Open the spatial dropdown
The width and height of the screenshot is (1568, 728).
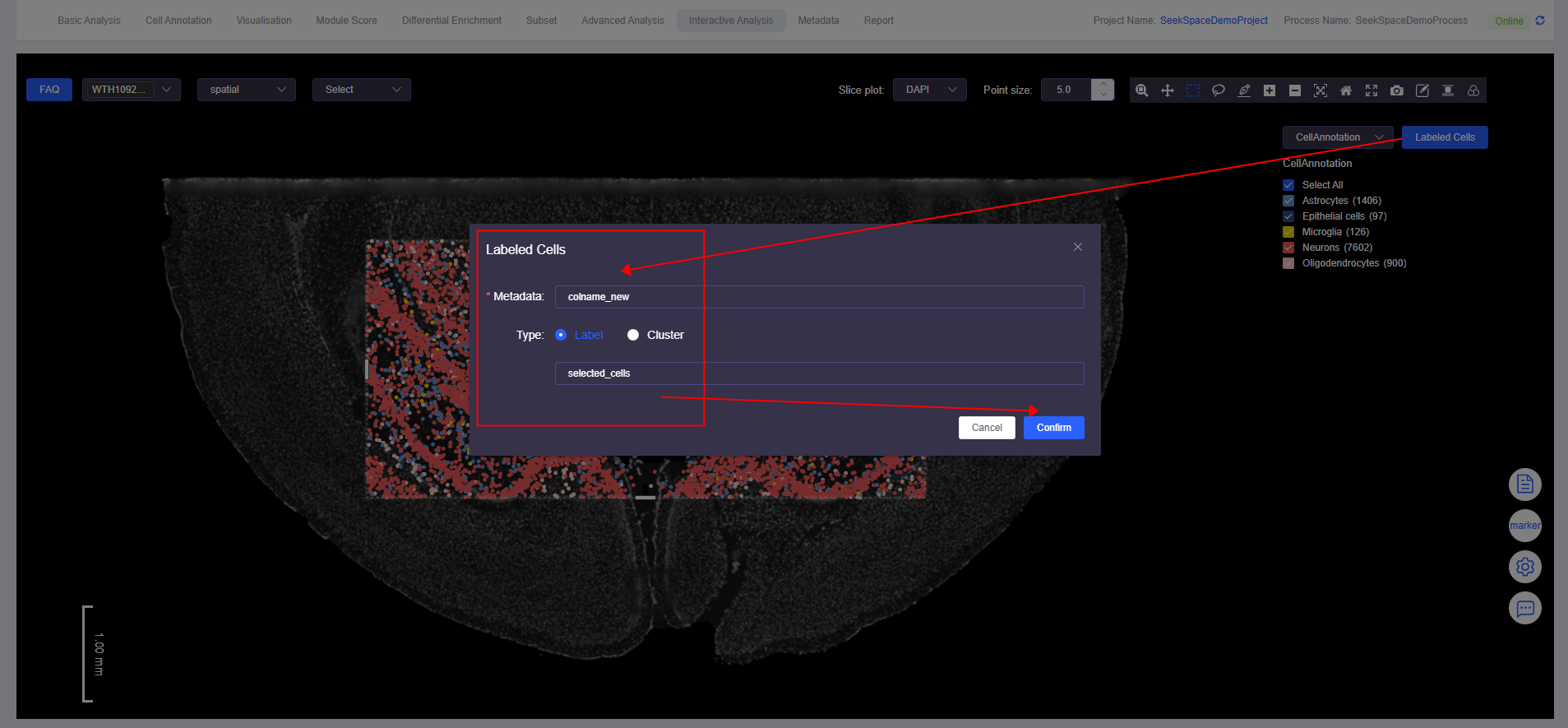pos(246,90)
